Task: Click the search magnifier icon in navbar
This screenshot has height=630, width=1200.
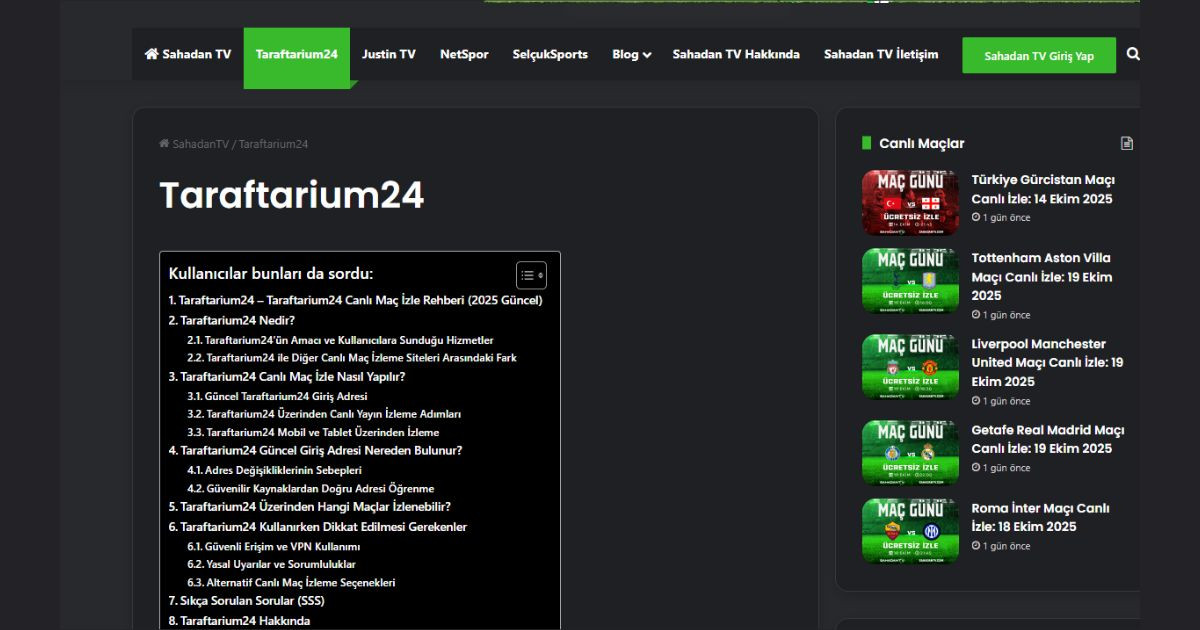Action: click(1132, 55)
